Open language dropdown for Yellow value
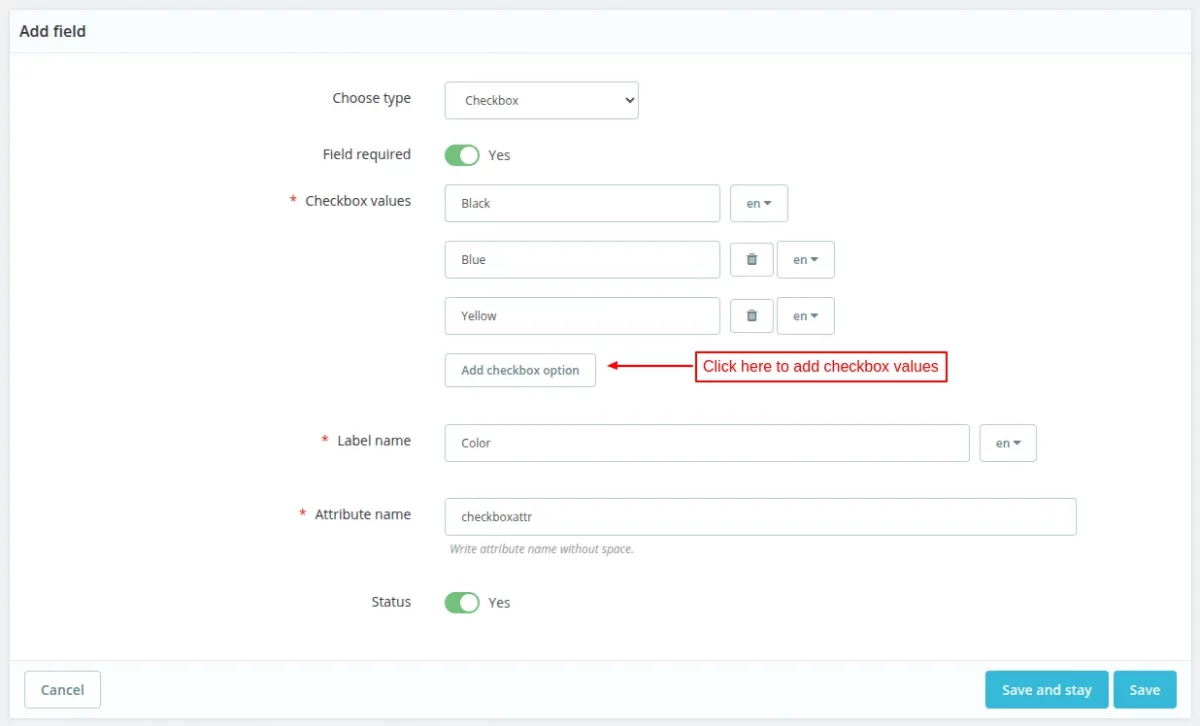Viewport: 1200px width, 726px height. click(x=806, y=315)
